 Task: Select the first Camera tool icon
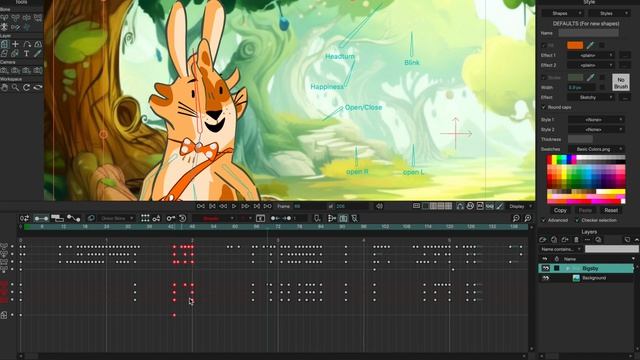(x=4, y=71)
